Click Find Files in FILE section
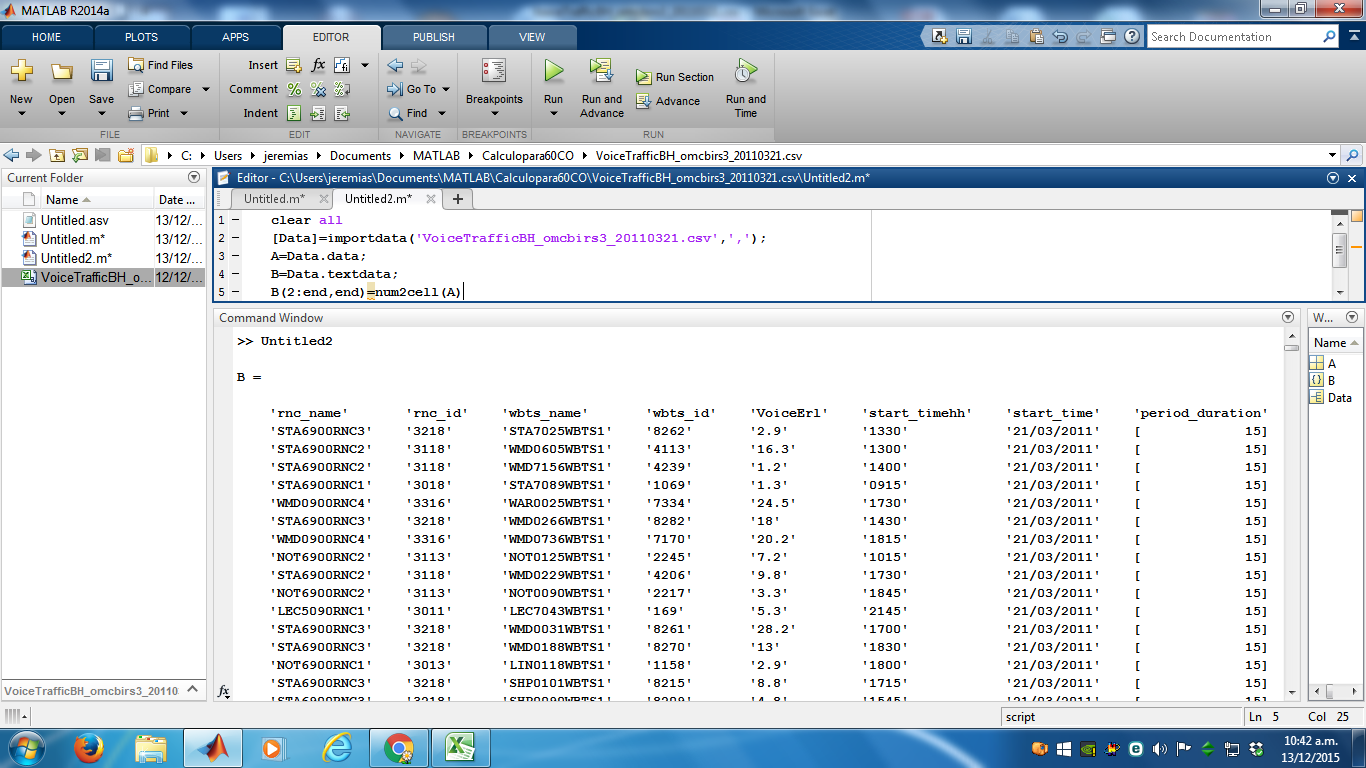Image resolution: width=1366 pixels, height=768 pixels. tap(161, 65)
